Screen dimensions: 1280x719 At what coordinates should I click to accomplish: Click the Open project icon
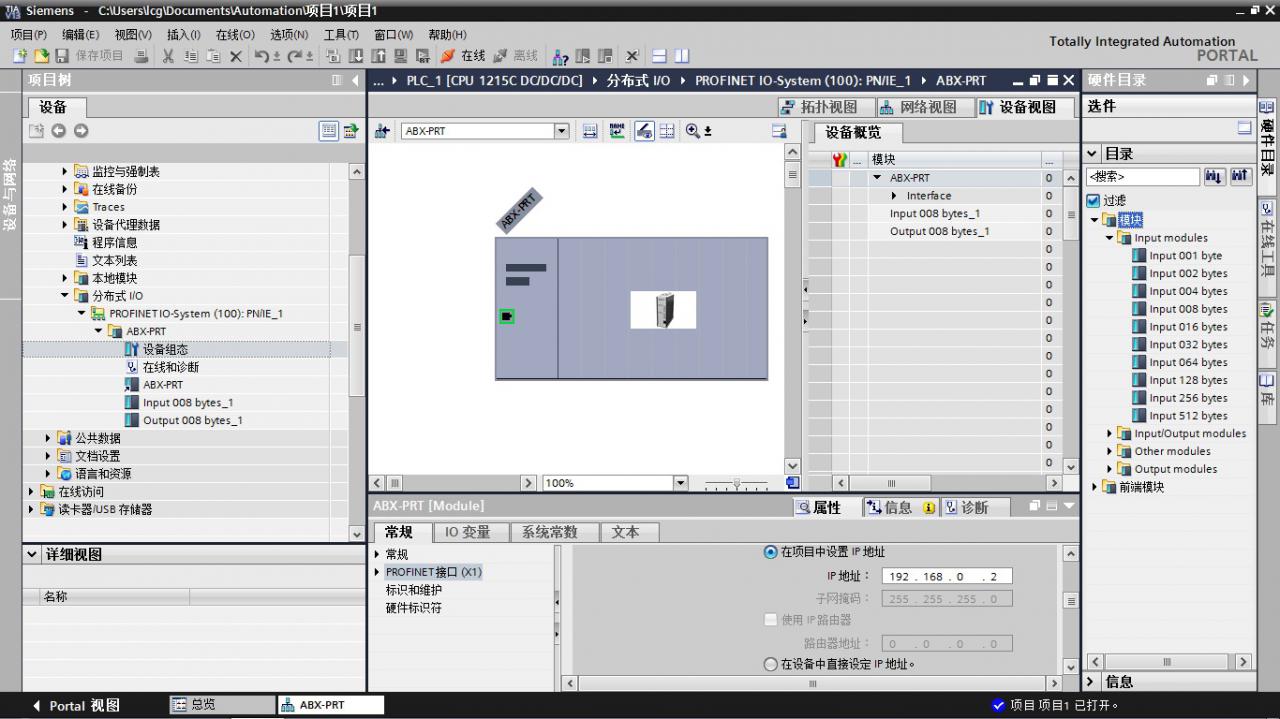coord(41,56)
